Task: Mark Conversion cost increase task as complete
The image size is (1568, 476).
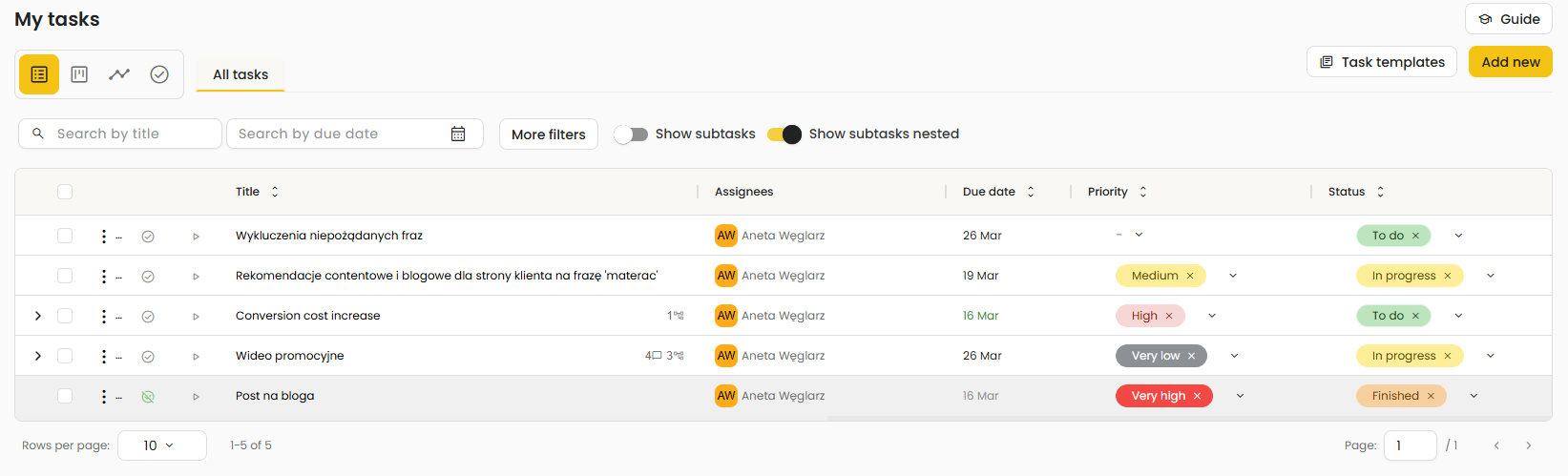Action: point(148,316)
